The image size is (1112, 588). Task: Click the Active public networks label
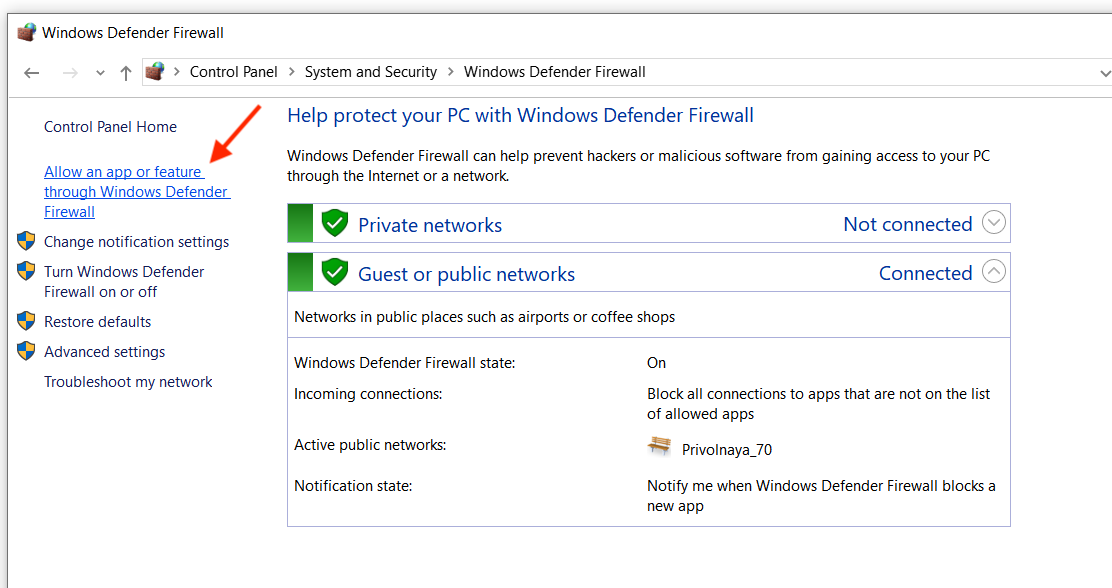click(370, 445)
